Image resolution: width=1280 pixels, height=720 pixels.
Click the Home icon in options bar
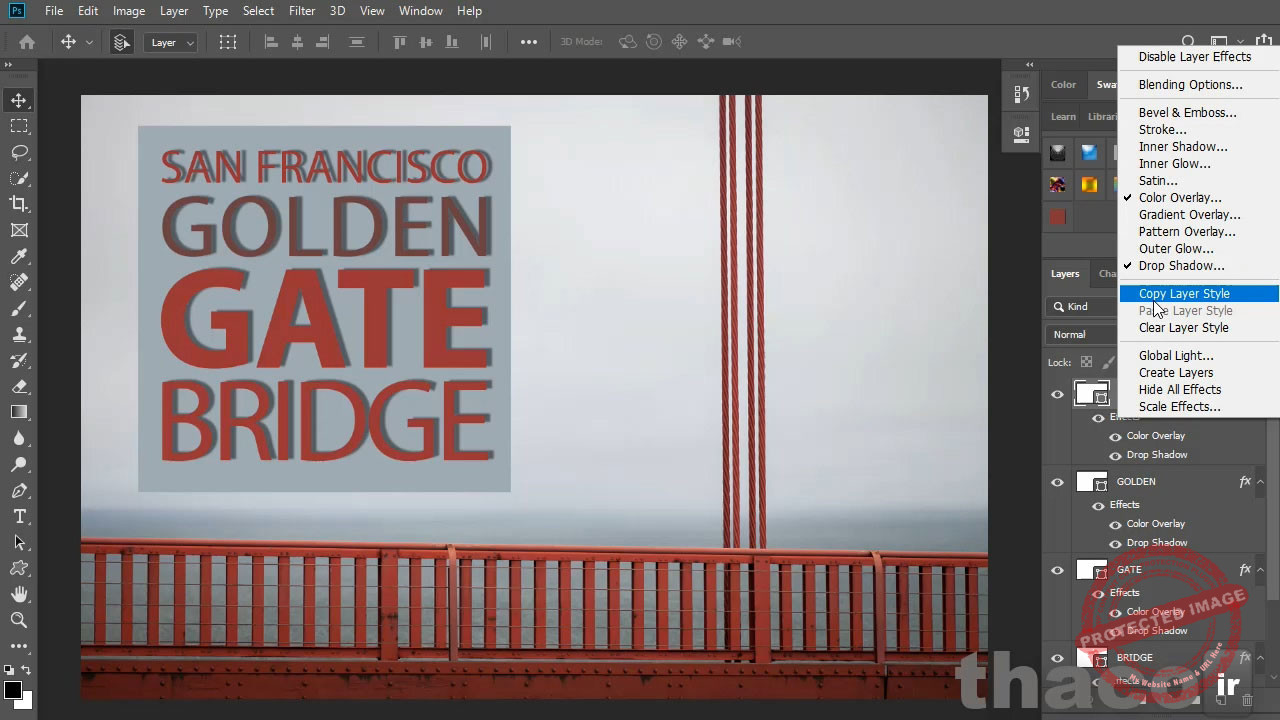(x=27, y=42)
